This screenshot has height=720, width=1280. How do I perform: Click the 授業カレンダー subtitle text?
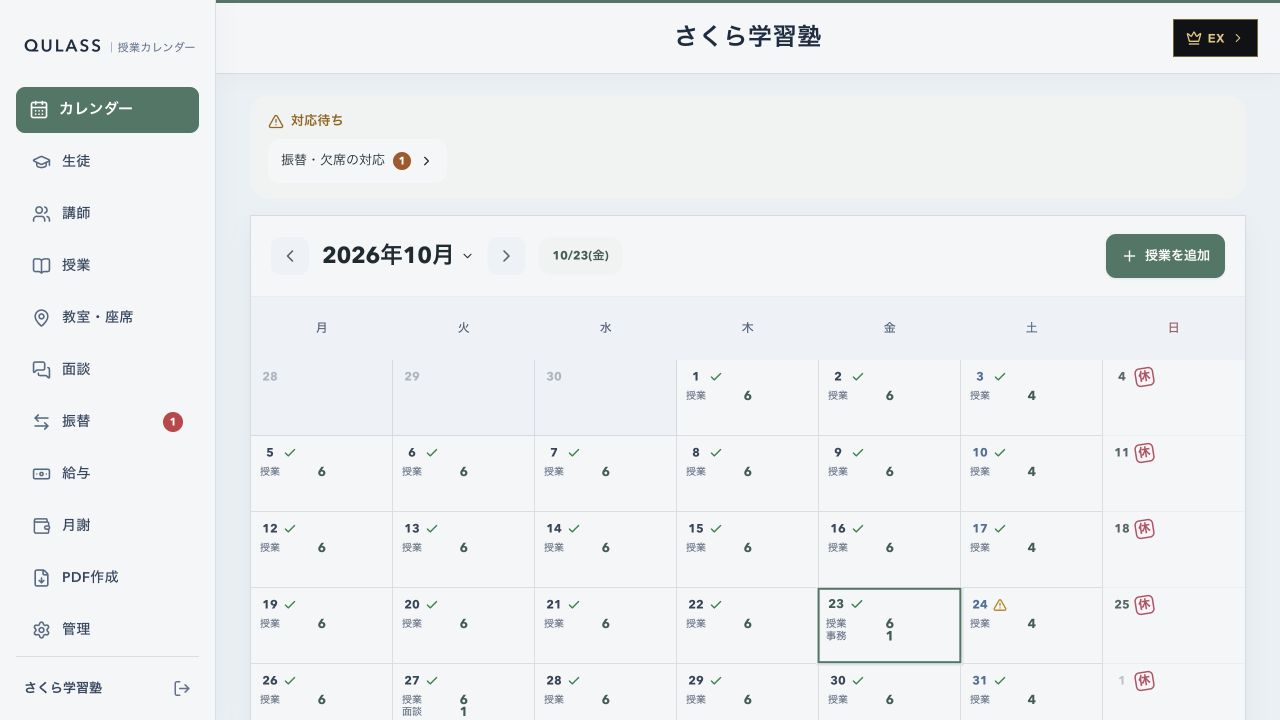tap(156, 47)
